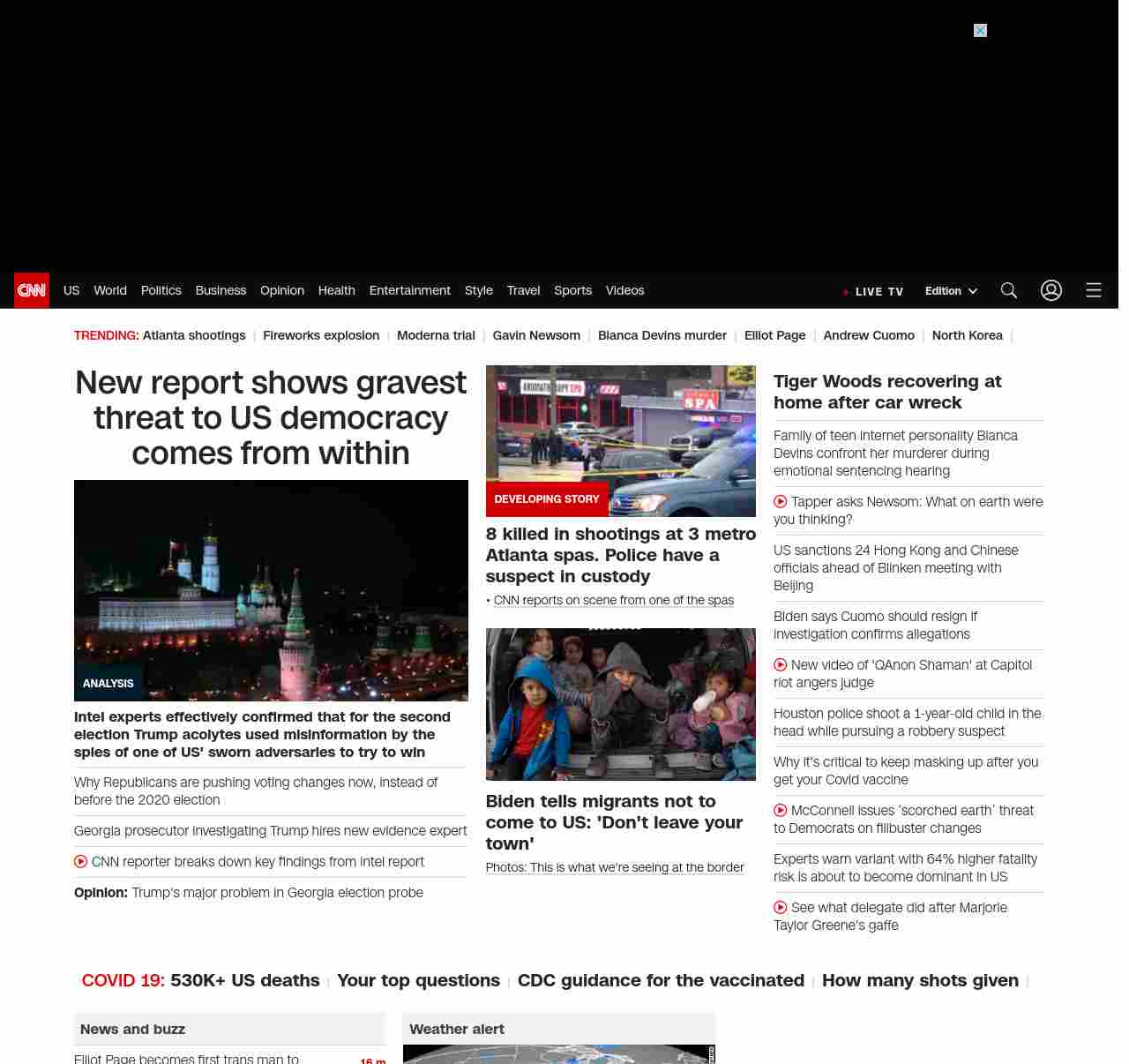1129x1064 pixels.
Task: Go to the Entertainment section
Action: pos(409,290)
